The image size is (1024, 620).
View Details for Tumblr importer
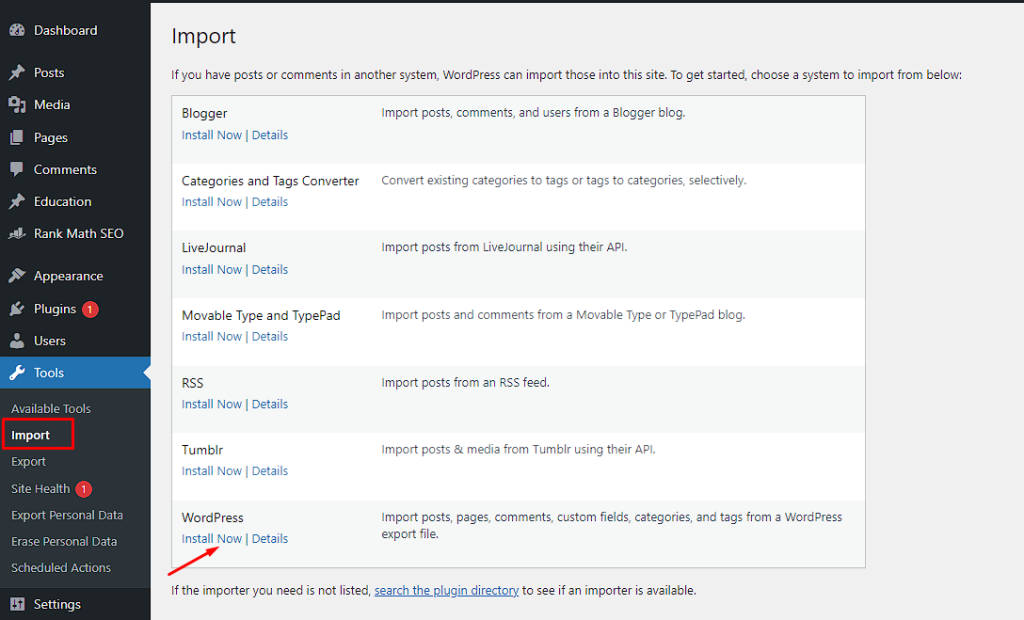click(270, 471)
